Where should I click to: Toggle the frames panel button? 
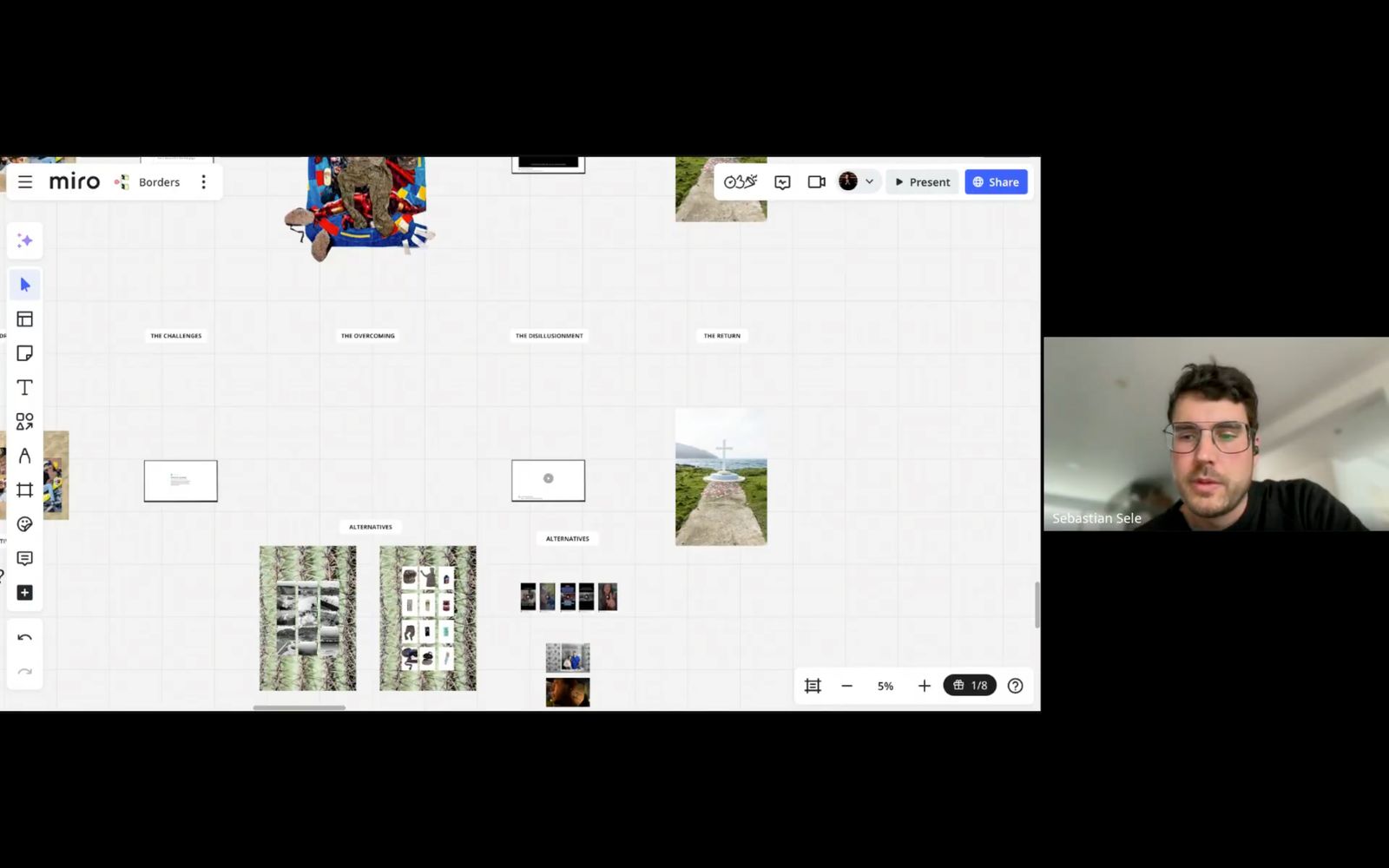click(x=813, y=686)
